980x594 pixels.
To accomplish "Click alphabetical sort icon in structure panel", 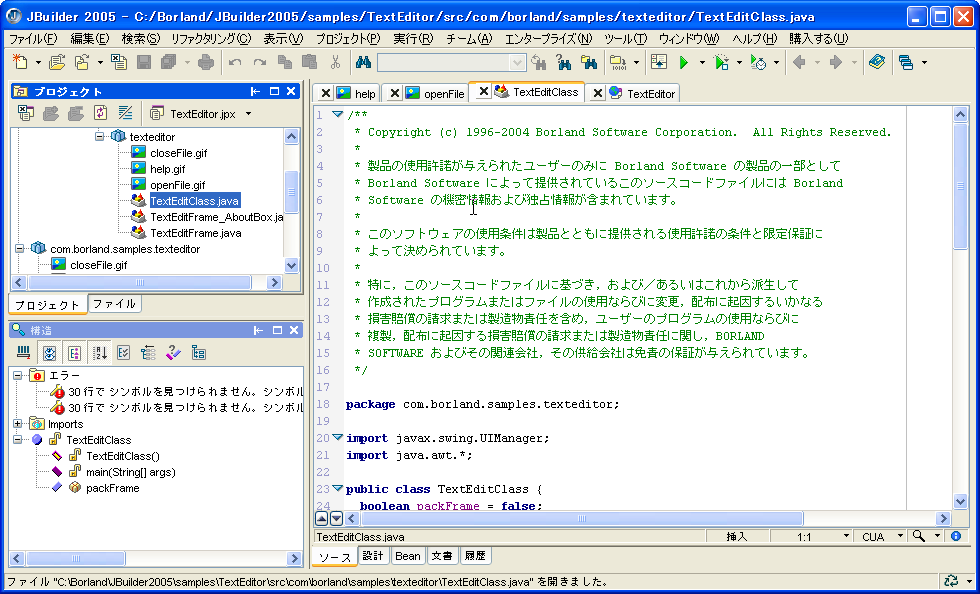I will (x=100, y=352).
